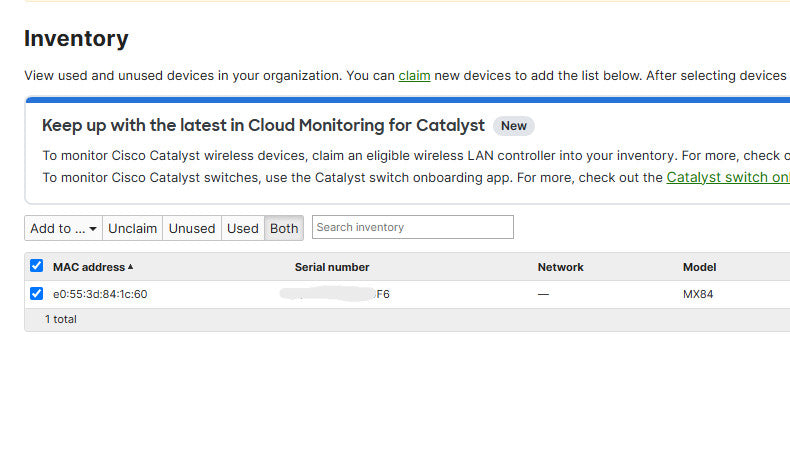790x462 pixels.
Task: Click the '1 total' count text
Action: (x=60, y=319)
